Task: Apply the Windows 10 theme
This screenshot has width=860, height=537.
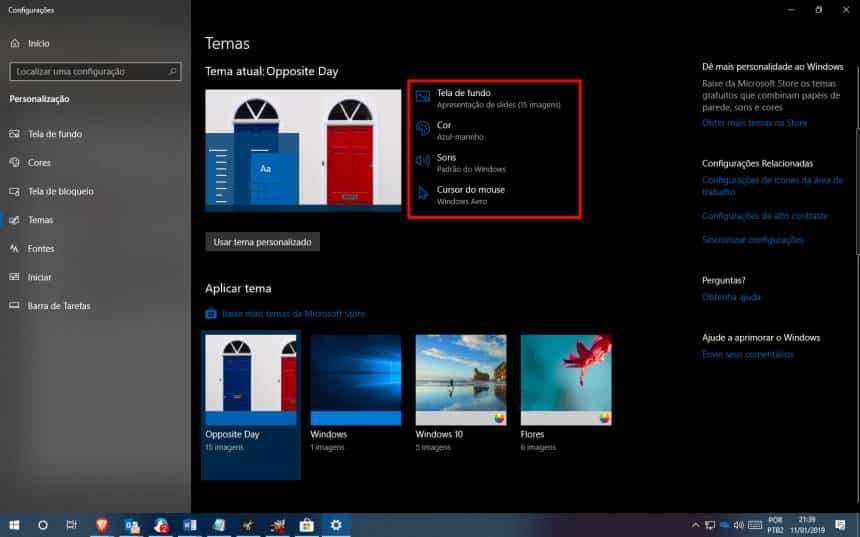Action: pos(461,394)
